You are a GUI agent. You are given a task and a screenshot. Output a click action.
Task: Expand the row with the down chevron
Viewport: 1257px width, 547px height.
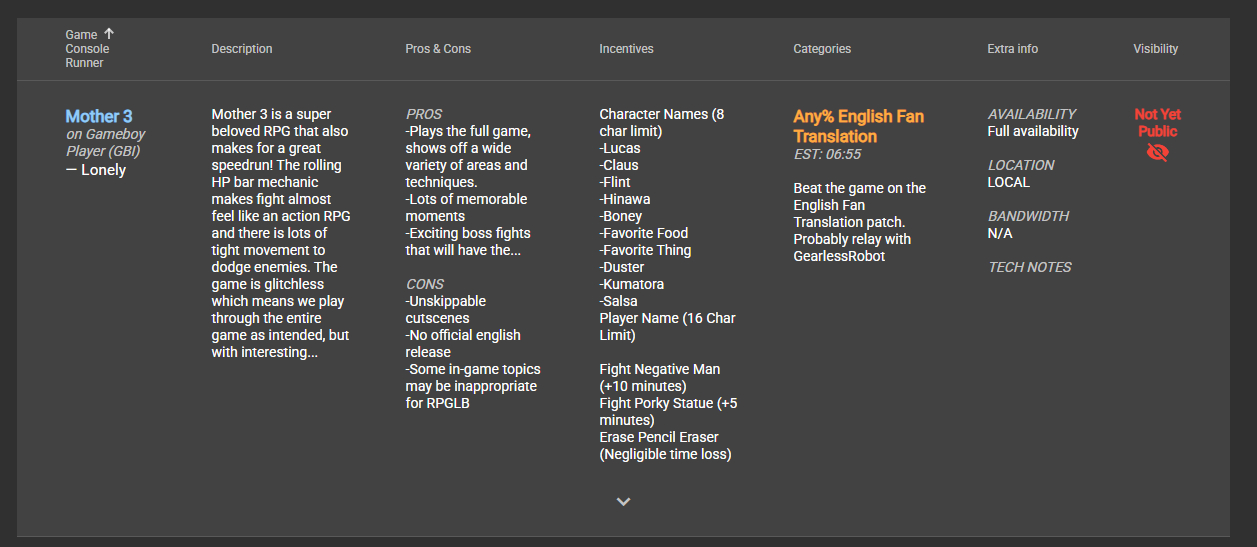click(x=623, y=501)
